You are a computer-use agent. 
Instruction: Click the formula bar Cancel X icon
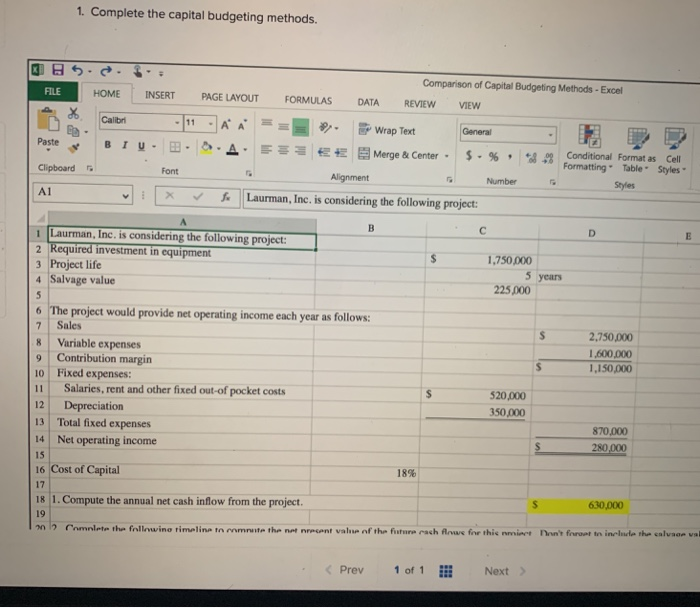[x=169, y=195]
